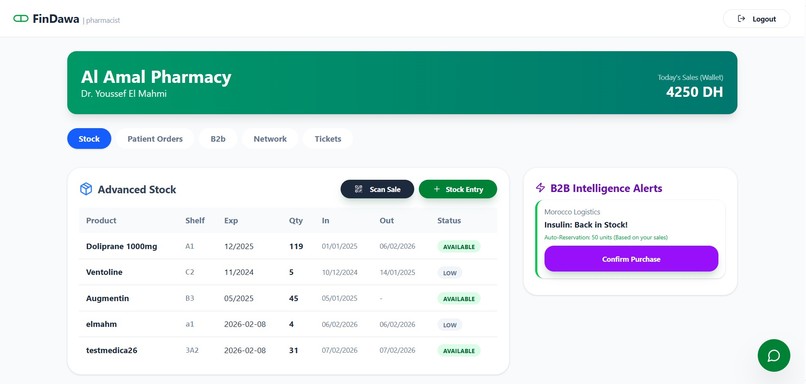
Task: Click the AVAILABLE badge for Doliprane 1000mg
Action: [x=459, y=247]
